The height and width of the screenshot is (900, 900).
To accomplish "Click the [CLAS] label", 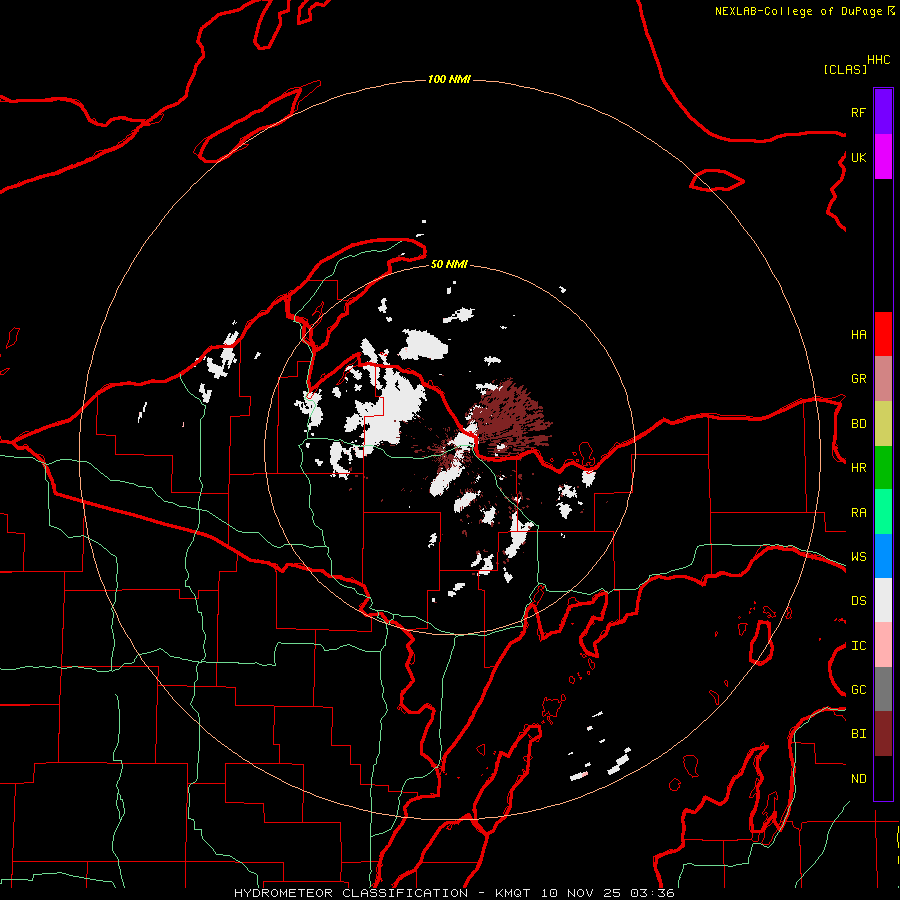I will click(845, 69).
